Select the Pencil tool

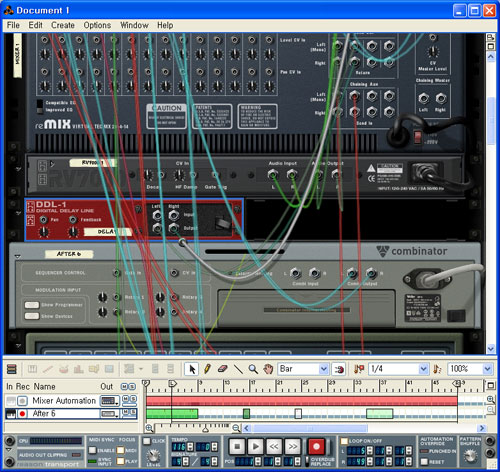(207, 369)
